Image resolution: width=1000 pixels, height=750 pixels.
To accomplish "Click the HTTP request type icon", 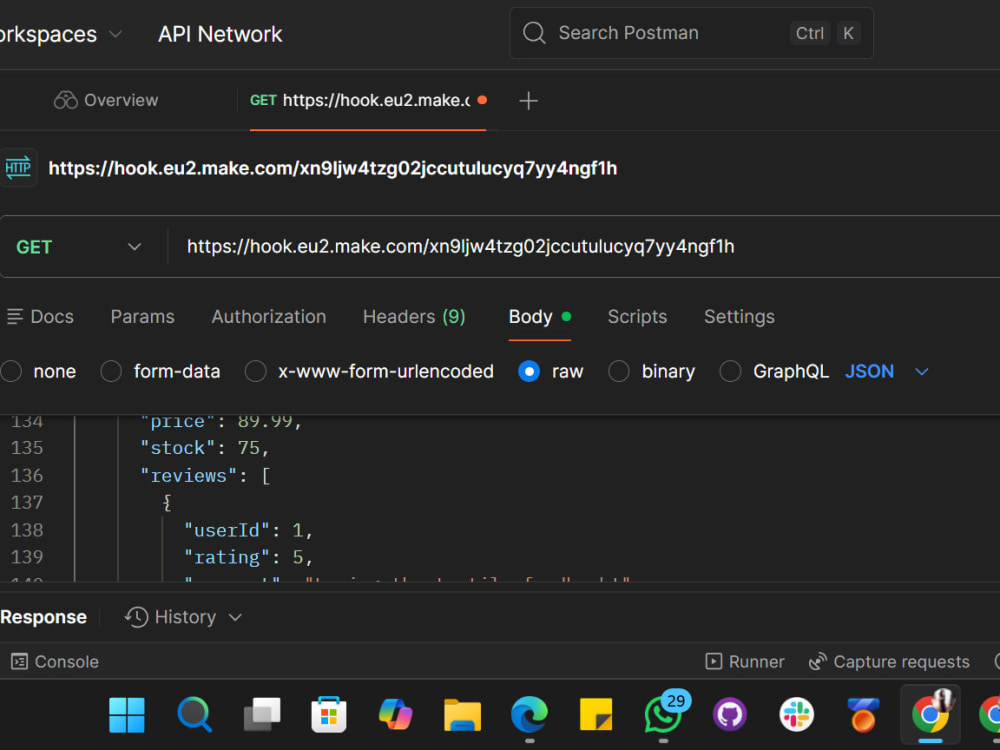I will (x=18, y=168).
